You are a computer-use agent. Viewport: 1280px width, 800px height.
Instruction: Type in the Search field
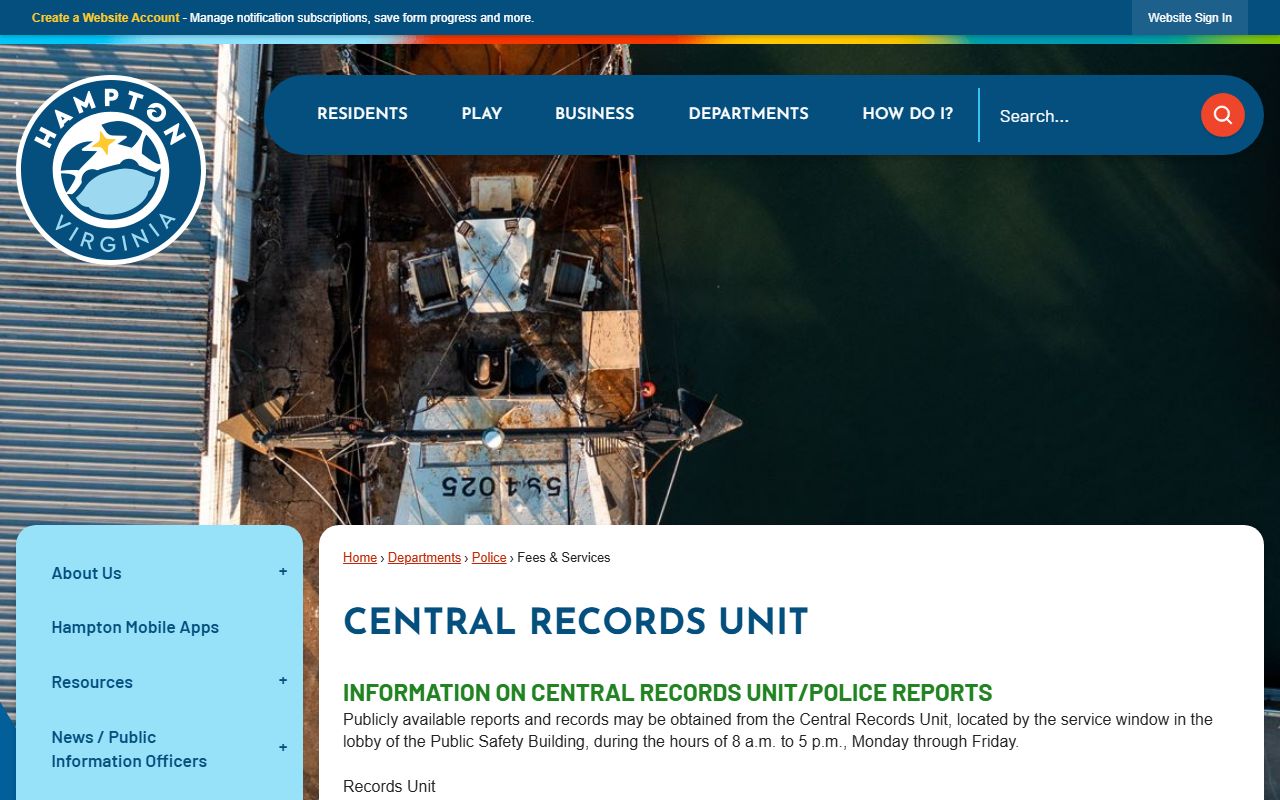pyautogui.click(x=1088, y=116)
